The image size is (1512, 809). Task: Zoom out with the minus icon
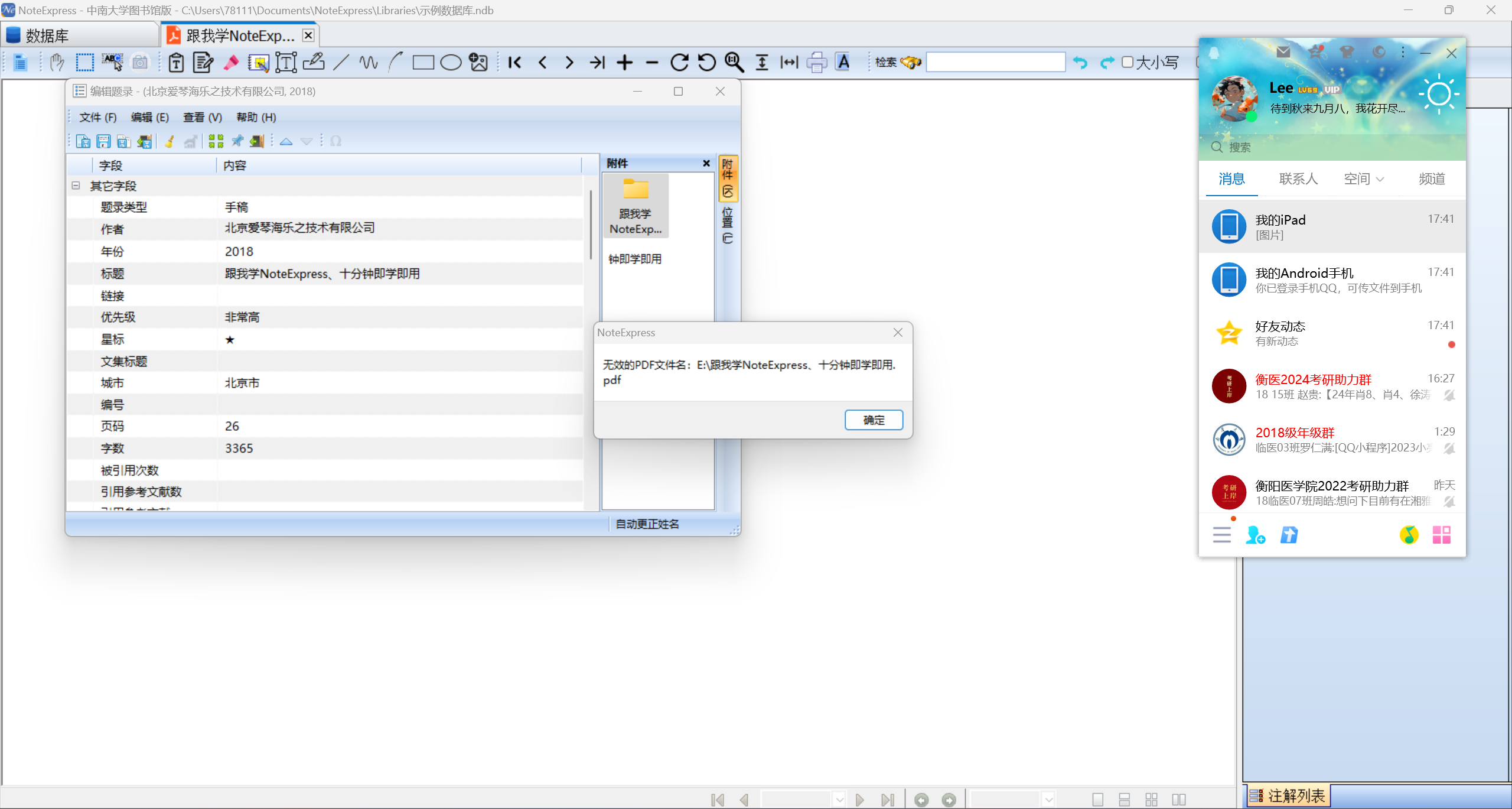point(652,62)
